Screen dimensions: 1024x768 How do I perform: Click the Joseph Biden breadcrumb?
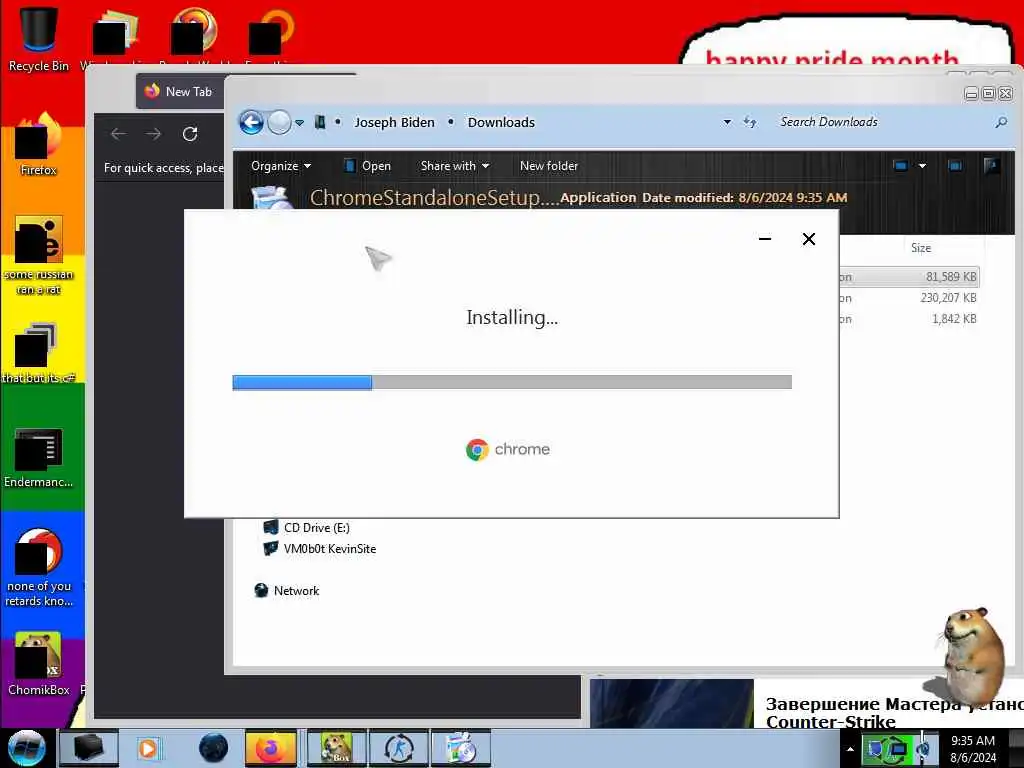(x=394, y=122)
